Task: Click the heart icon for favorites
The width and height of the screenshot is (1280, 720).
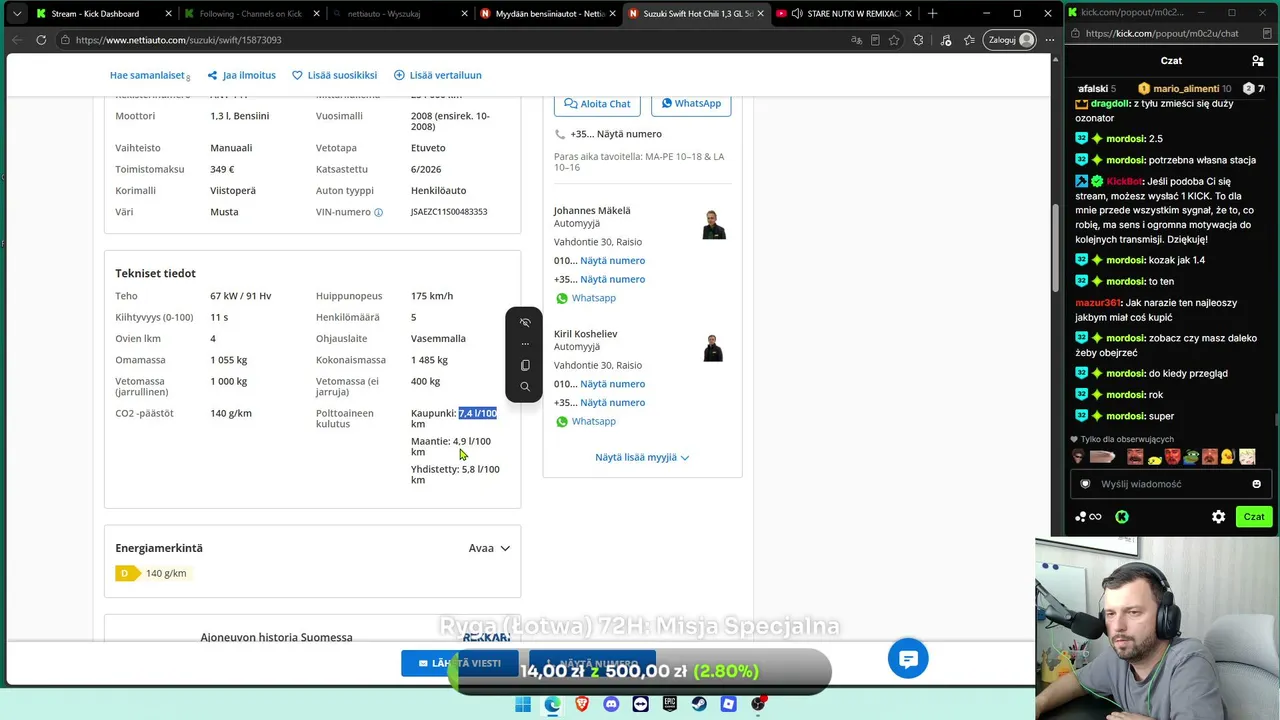Action: coord(297,75)
